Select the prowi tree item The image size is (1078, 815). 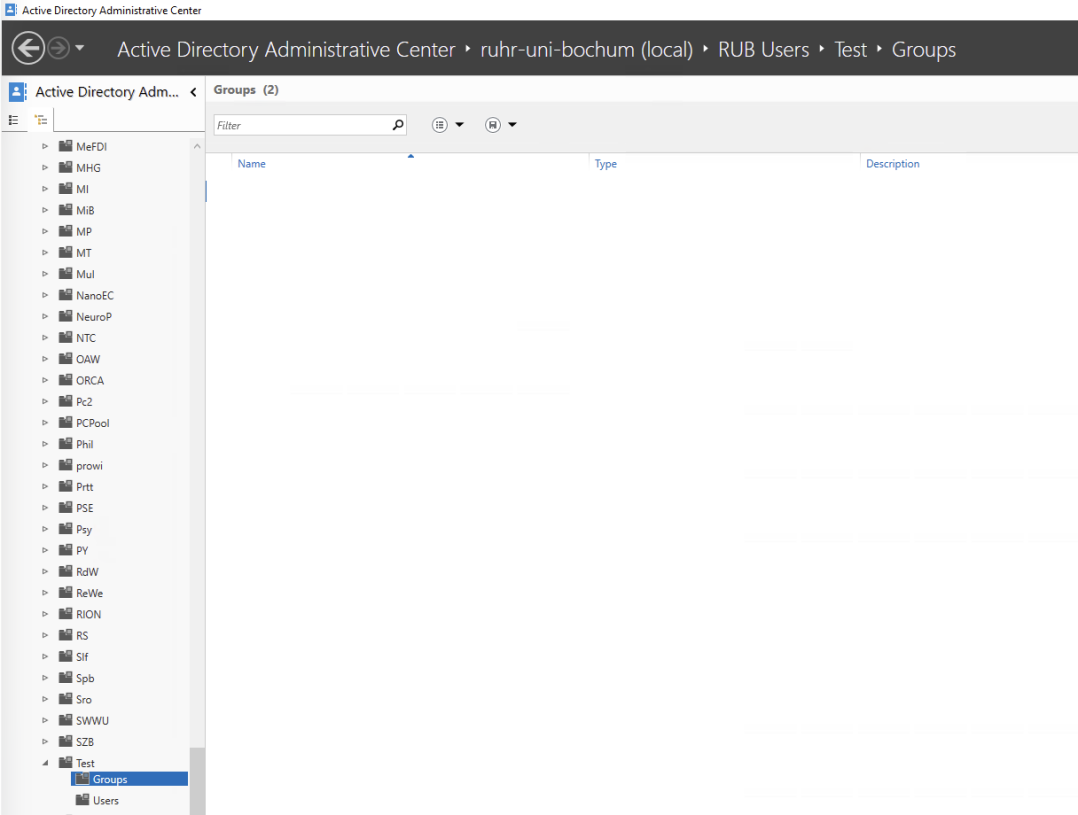tap(89, 466)
